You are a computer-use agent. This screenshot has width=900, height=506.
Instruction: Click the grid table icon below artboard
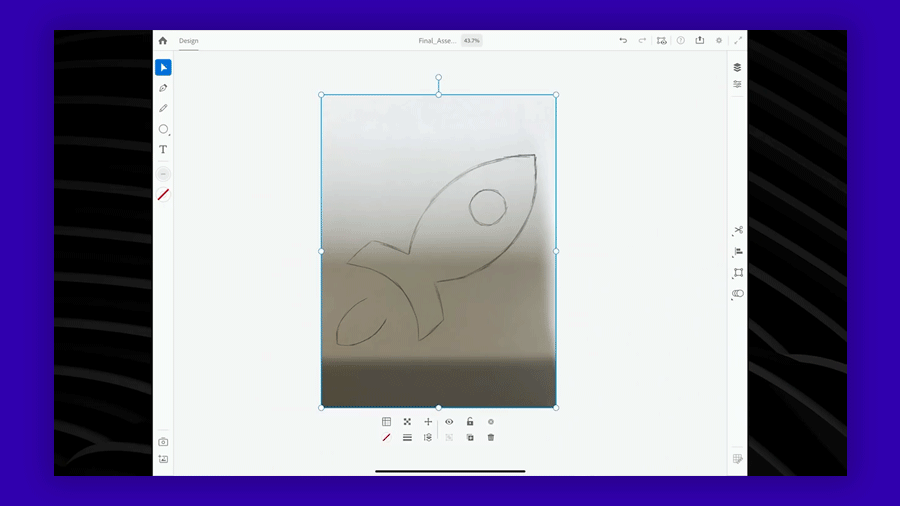point(386,422)
